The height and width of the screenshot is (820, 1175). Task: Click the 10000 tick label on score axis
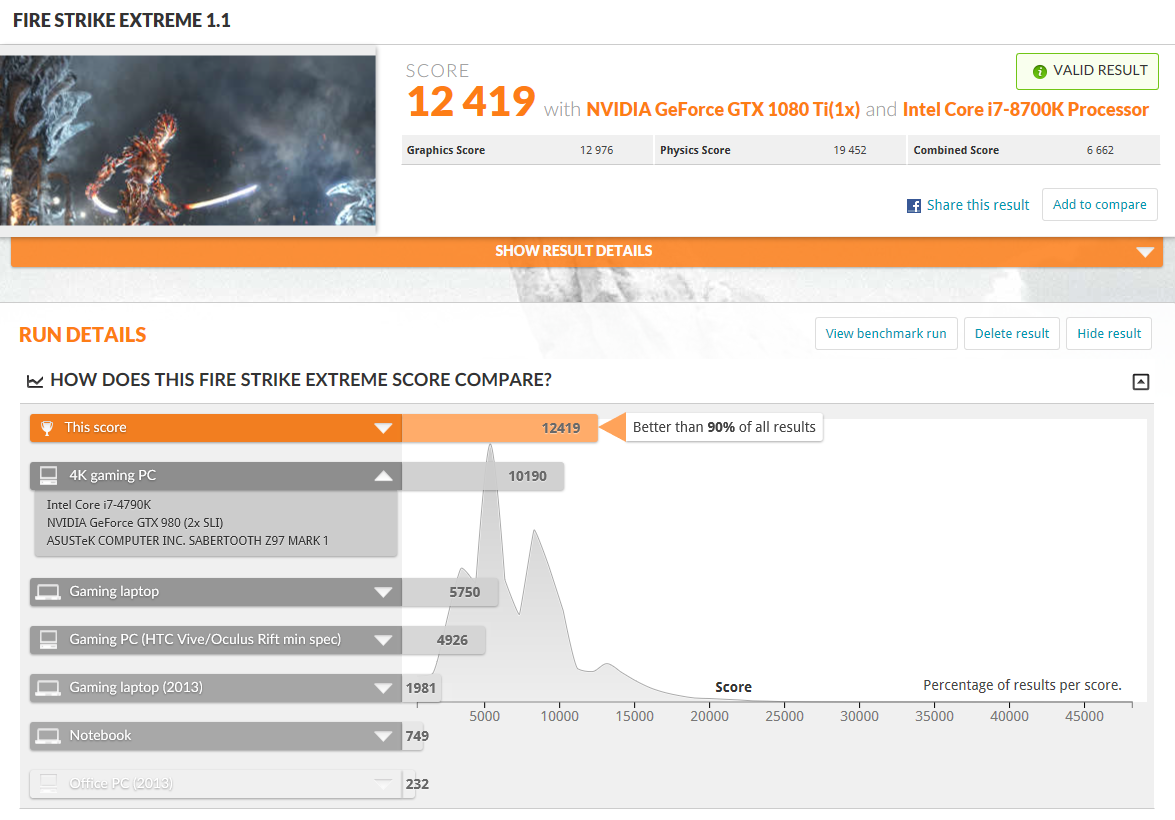click(x=560, y=717)
